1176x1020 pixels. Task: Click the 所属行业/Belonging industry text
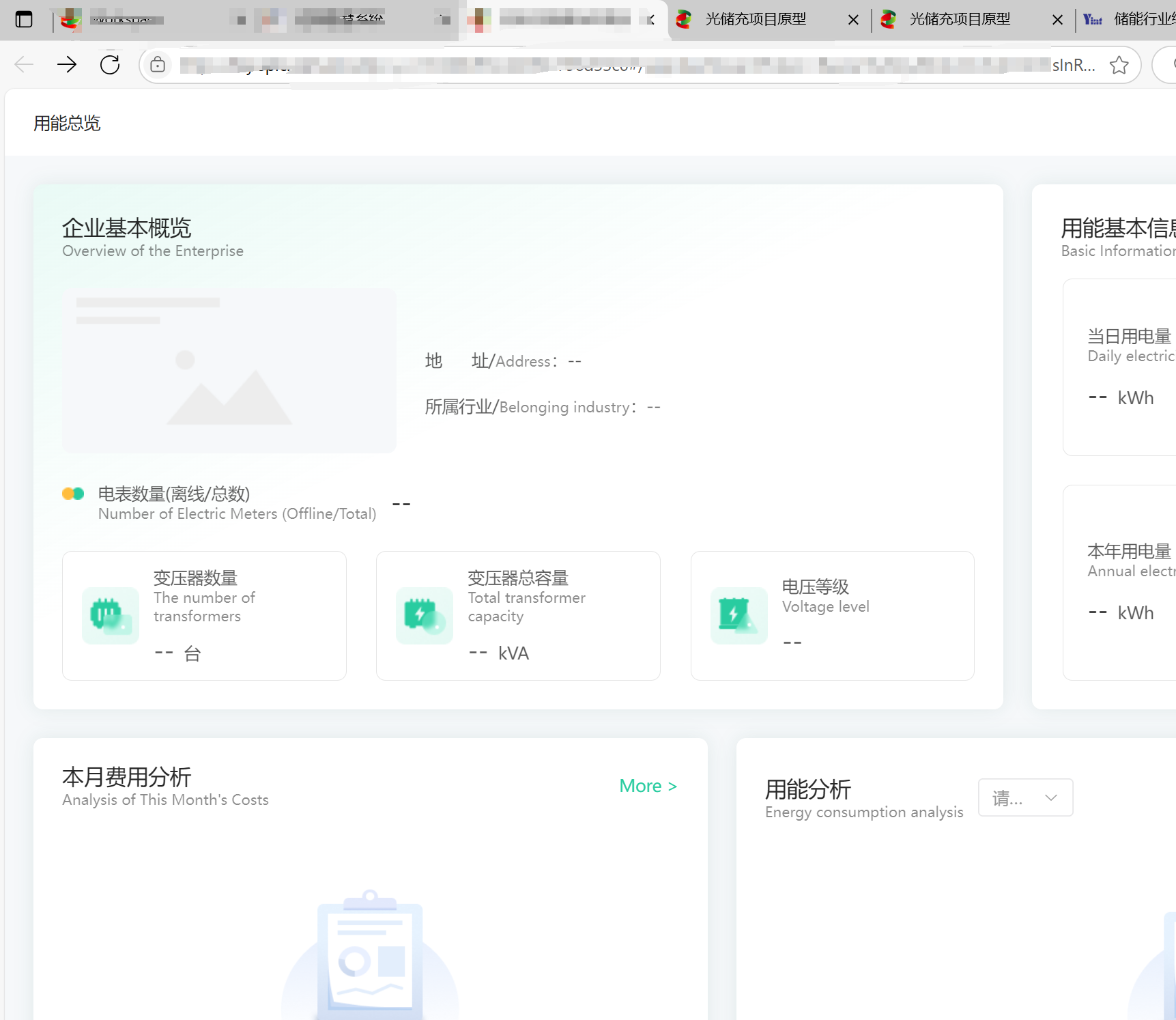[x=543, y=407]
